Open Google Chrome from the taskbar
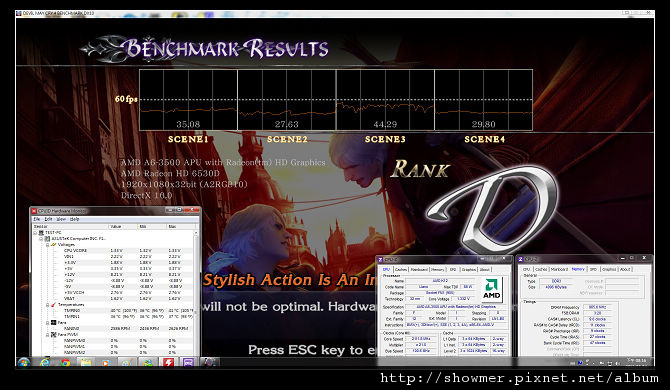The height and width of the screenshot is (390, 670). [x=65, y=363]
